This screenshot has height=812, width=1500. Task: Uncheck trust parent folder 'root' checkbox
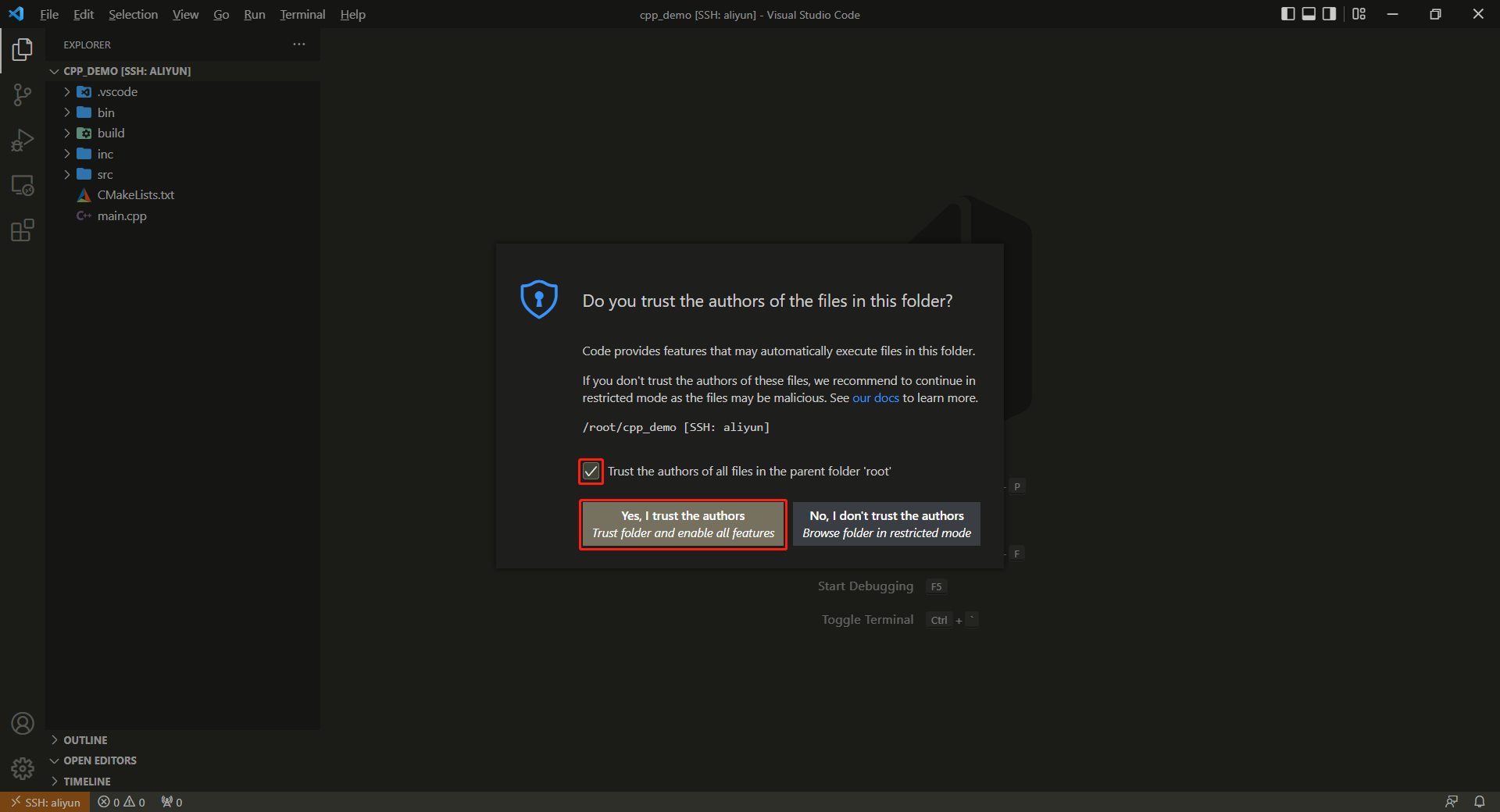click(591, 472)
